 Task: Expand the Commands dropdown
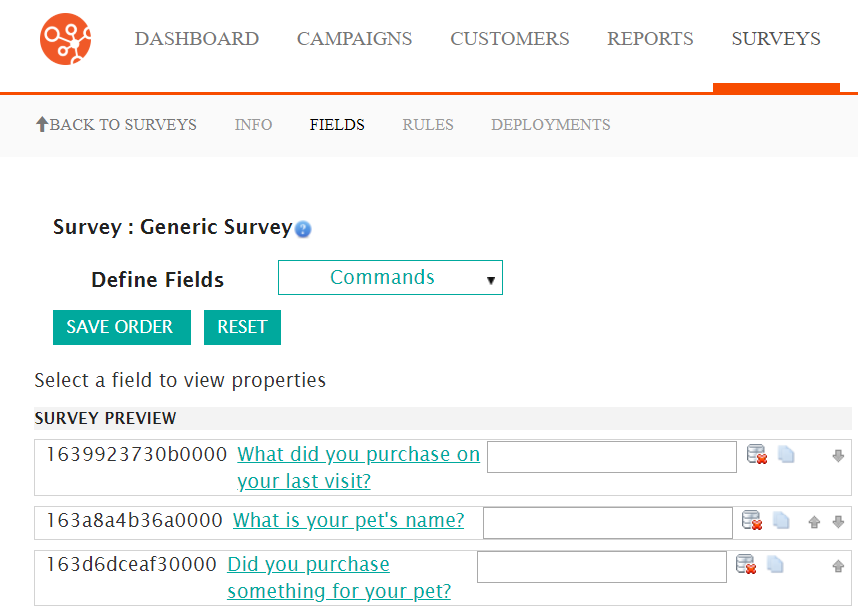[x=390, y=278]
